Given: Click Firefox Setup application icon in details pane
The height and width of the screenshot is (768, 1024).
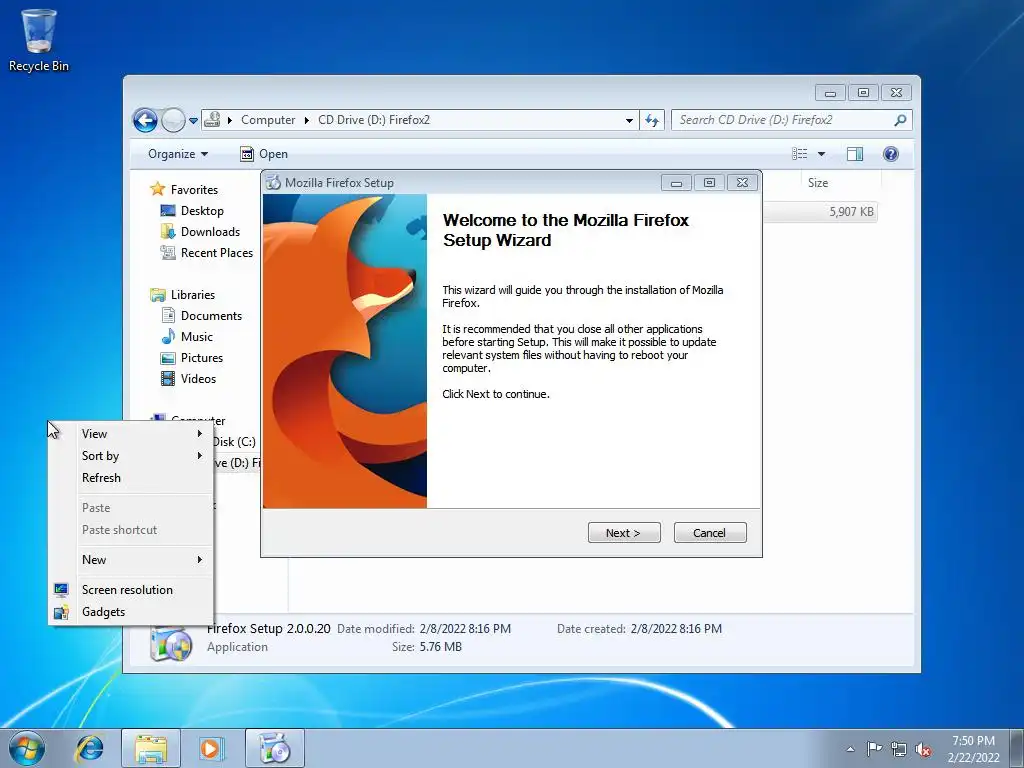Looking at the screenshot, I should [x=171, y=644].
